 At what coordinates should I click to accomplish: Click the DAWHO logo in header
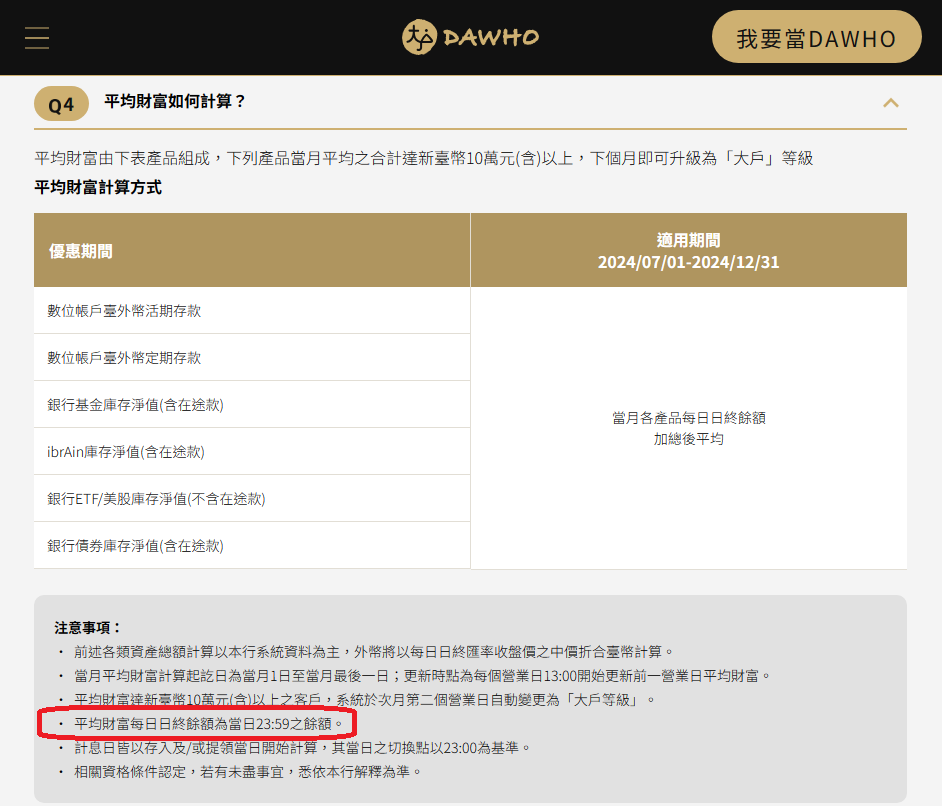(470, 38)
